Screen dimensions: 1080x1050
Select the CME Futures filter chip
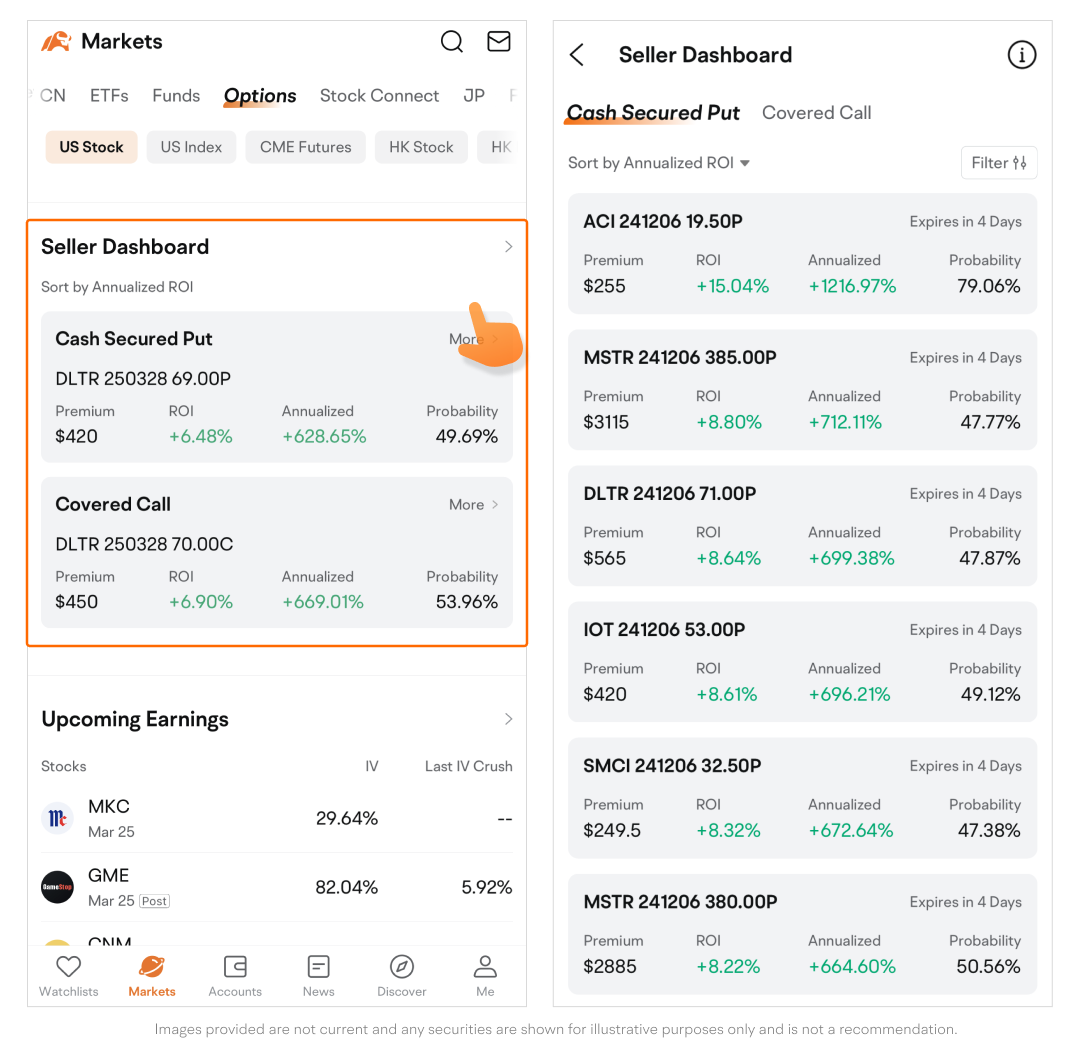click(x=305, y=147)
